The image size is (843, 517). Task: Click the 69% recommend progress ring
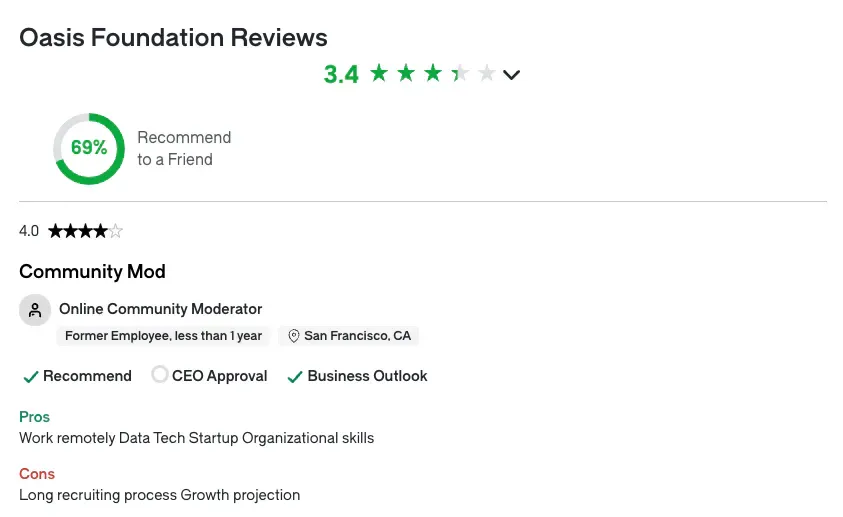coord(89,148)
